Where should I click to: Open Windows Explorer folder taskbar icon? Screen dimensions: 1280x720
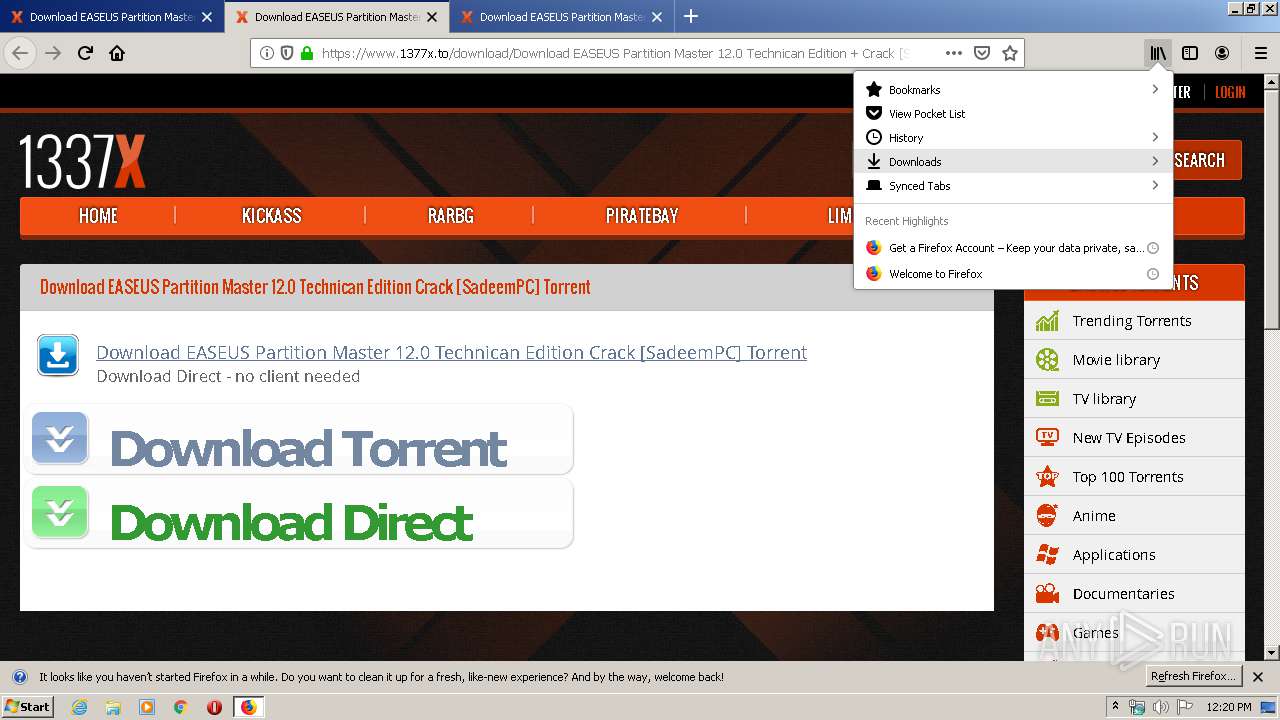point(113,707)
